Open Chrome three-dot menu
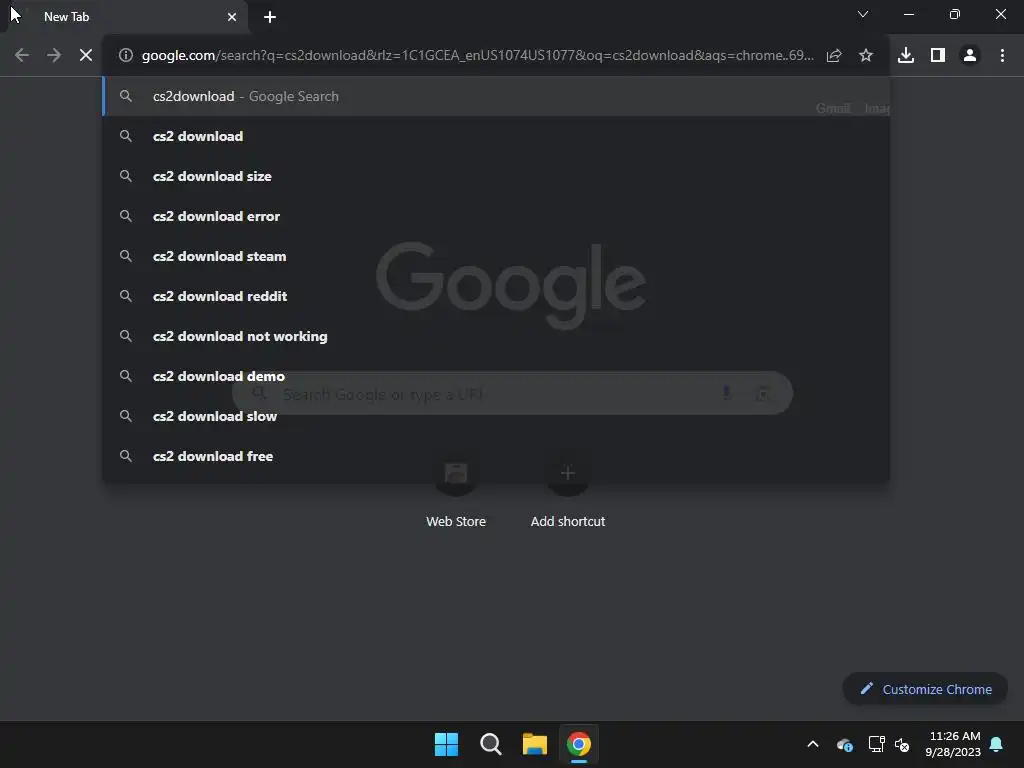The width and height of the screenshot is (1024, 768). [1002, 56]
